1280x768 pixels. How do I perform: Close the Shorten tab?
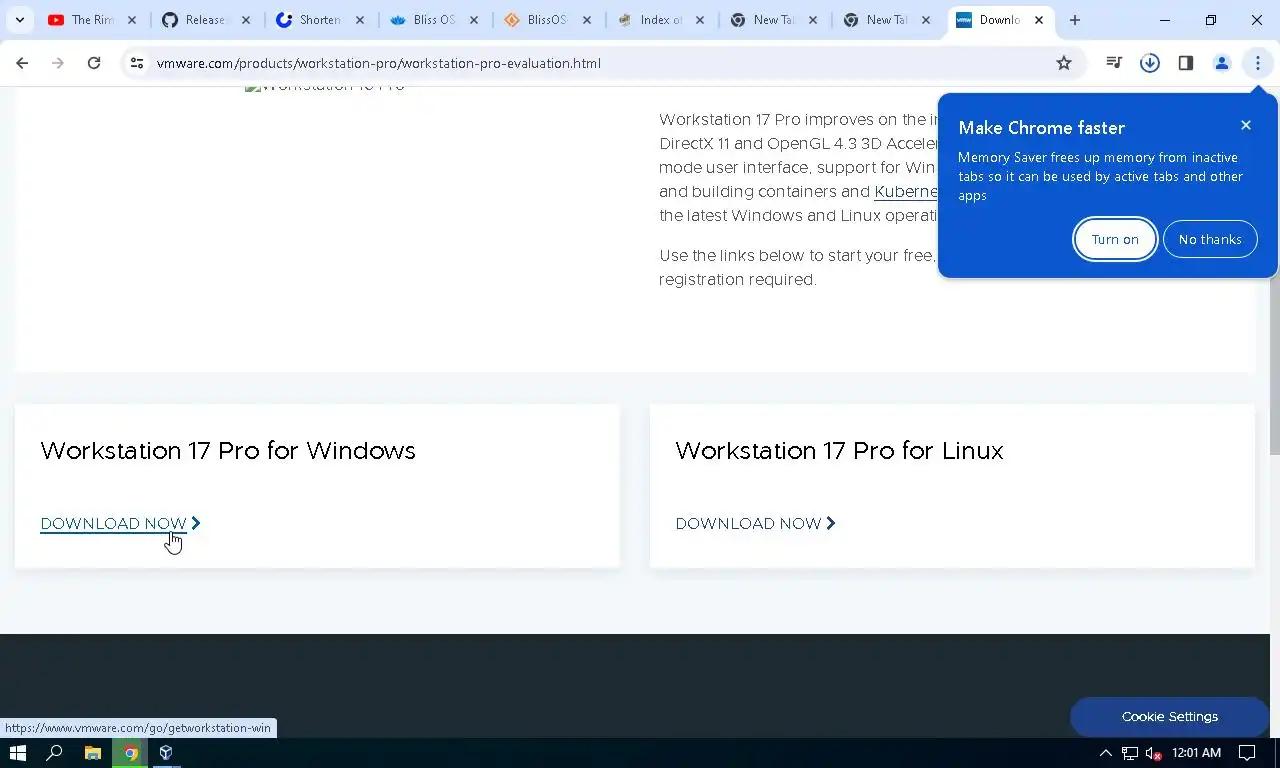pos(359,20)
